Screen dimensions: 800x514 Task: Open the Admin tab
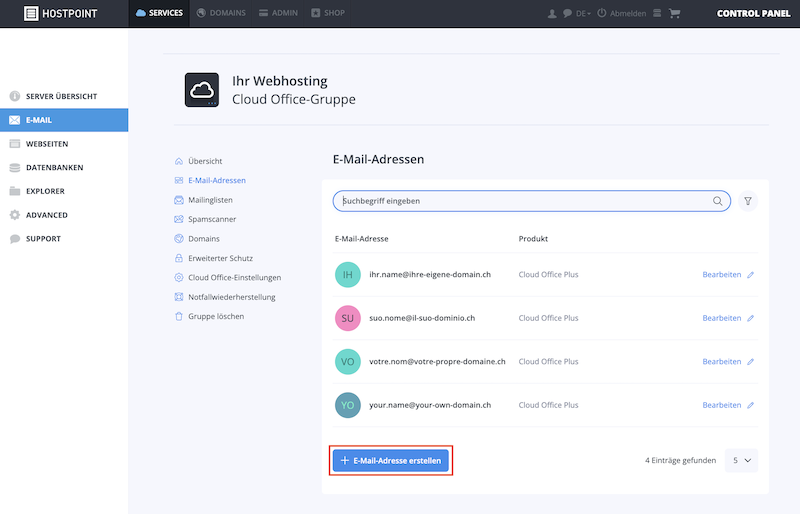click(278, 13)
